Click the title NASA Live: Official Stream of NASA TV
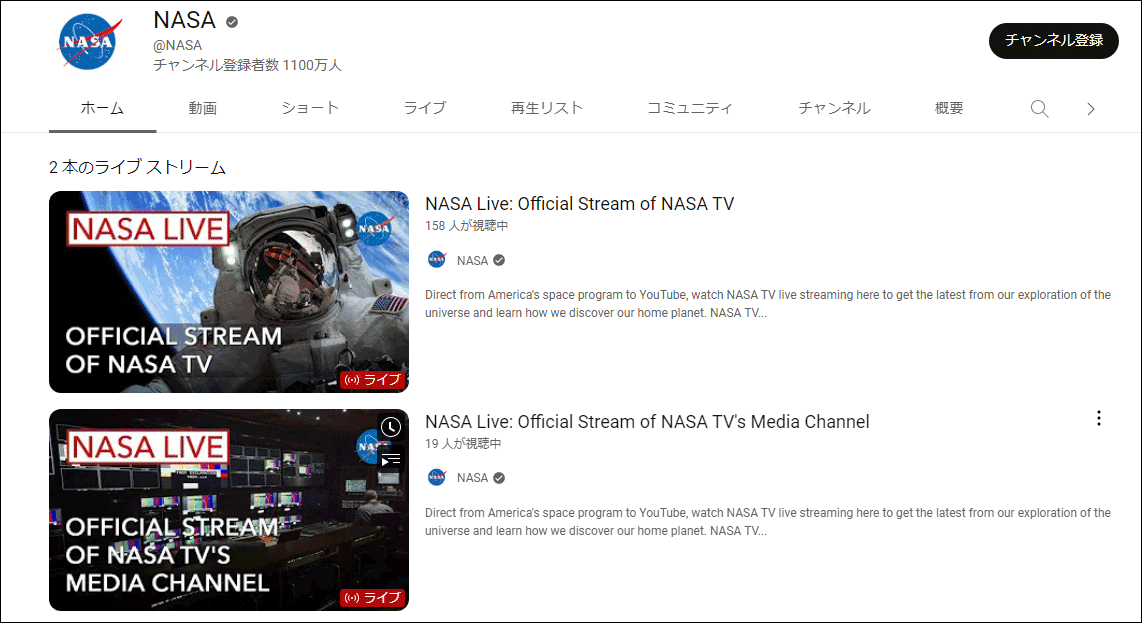The width and height of the screenshot is (1142, 623). point(579,203)
